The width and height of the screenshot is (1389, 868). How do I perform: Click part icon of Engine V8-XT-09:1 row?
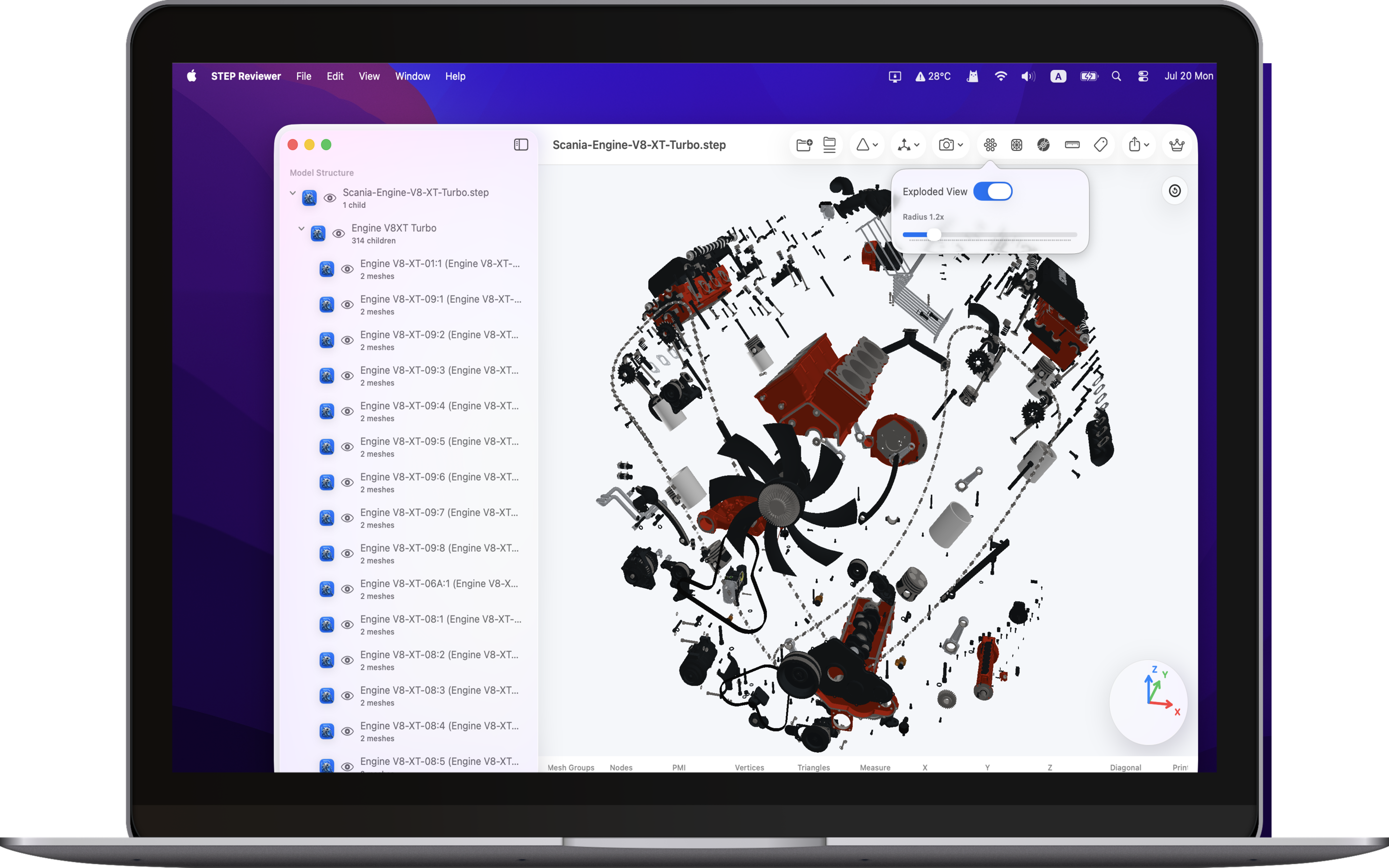pyautogui.click(x=327, y=305)
